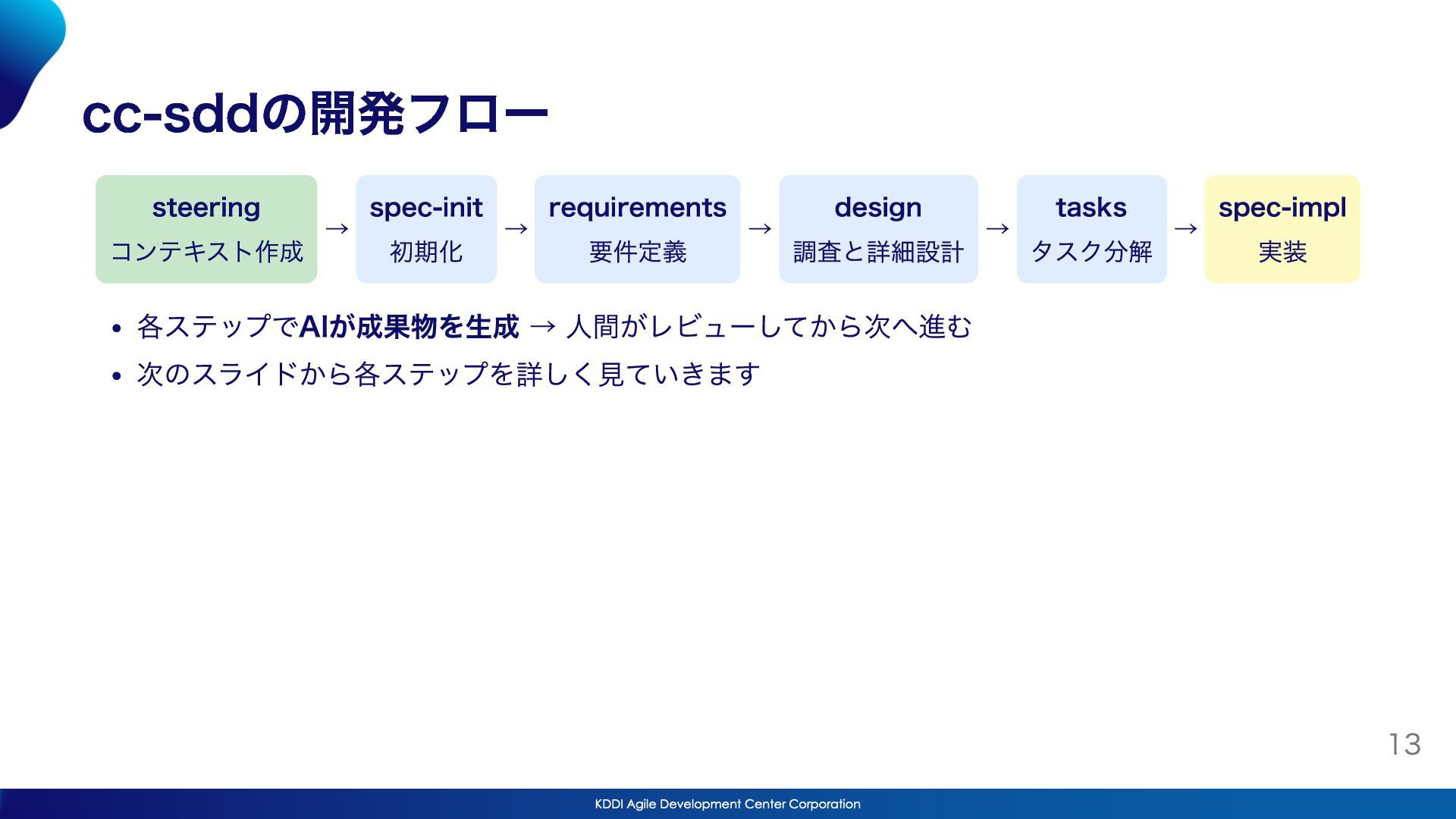Click arrow between steering and spec-init
The image size is (1456, 819).
click(337, 229)
